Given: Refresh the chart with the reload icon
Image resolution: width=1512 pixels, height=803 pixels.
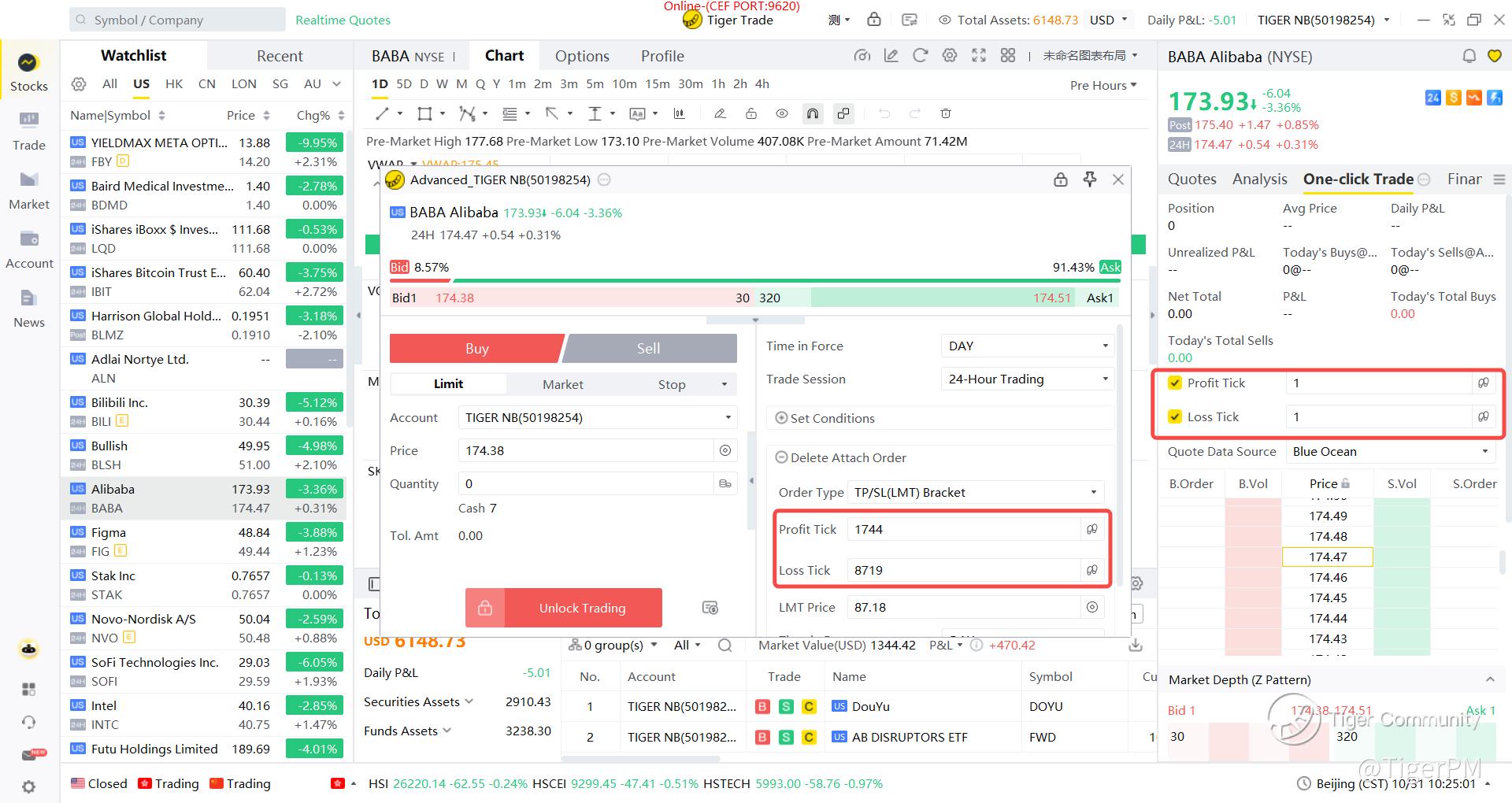Looking at the screenshot, I should tap(920, 55).
